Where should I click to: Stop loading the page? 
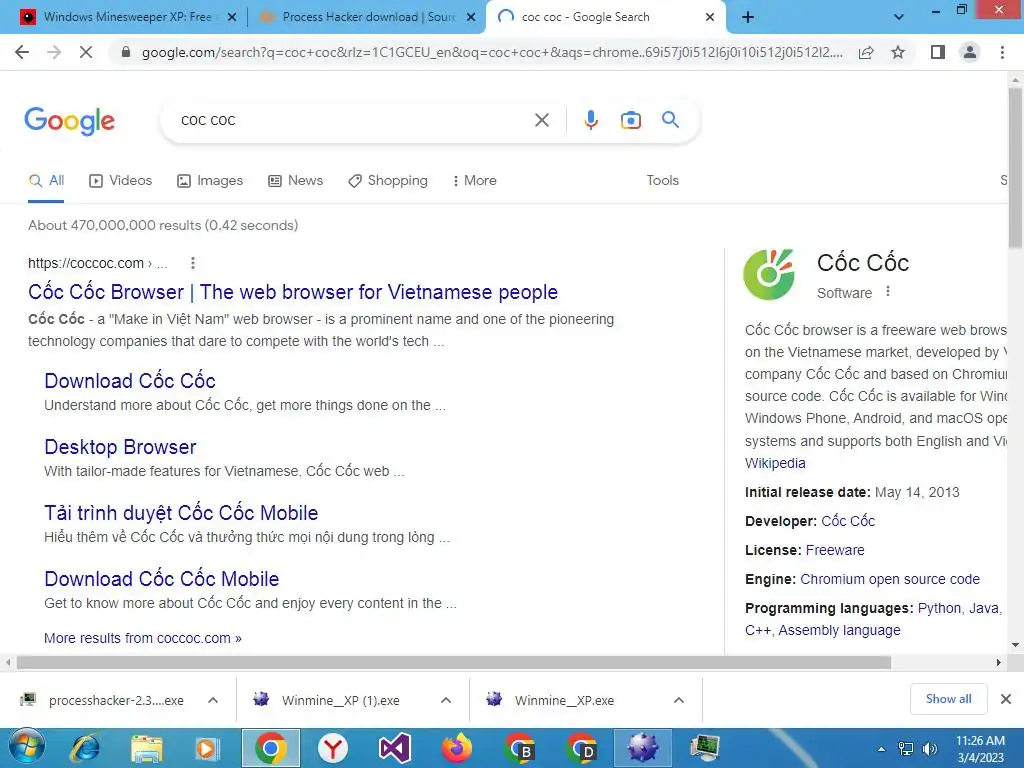coord(86,52)
